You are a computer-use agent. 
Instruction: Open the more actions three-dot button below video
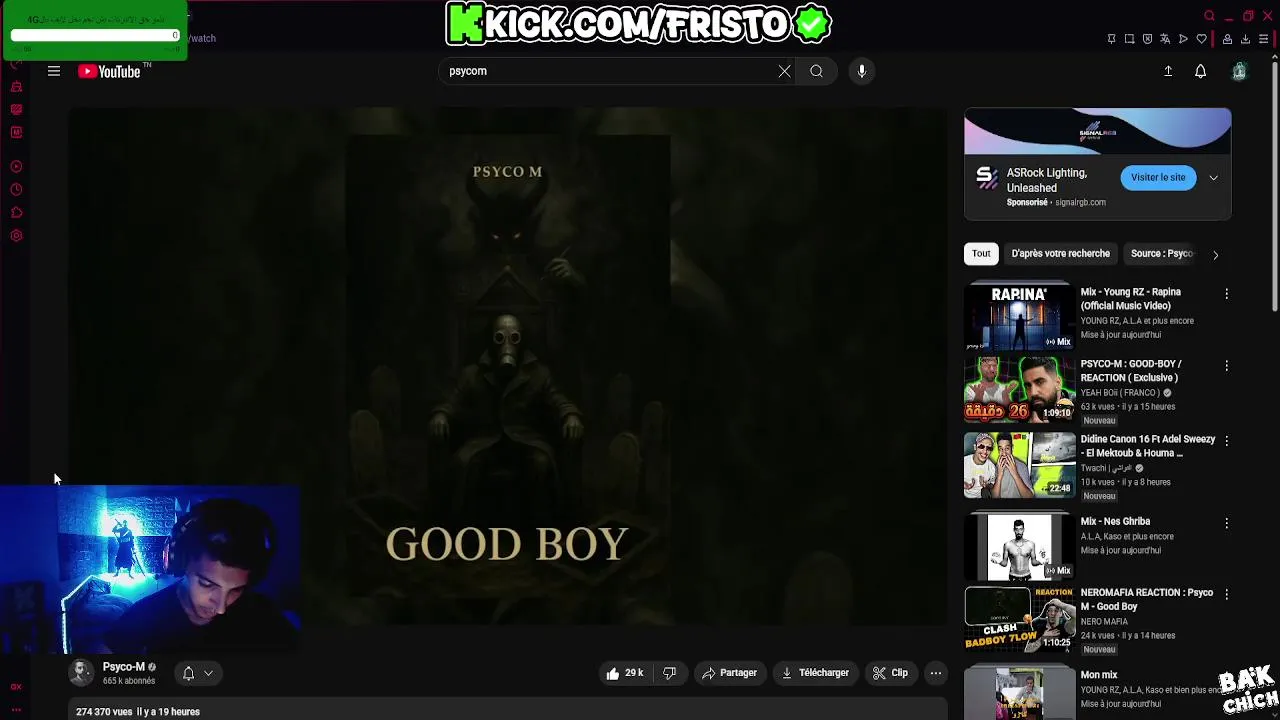[935, 673]
